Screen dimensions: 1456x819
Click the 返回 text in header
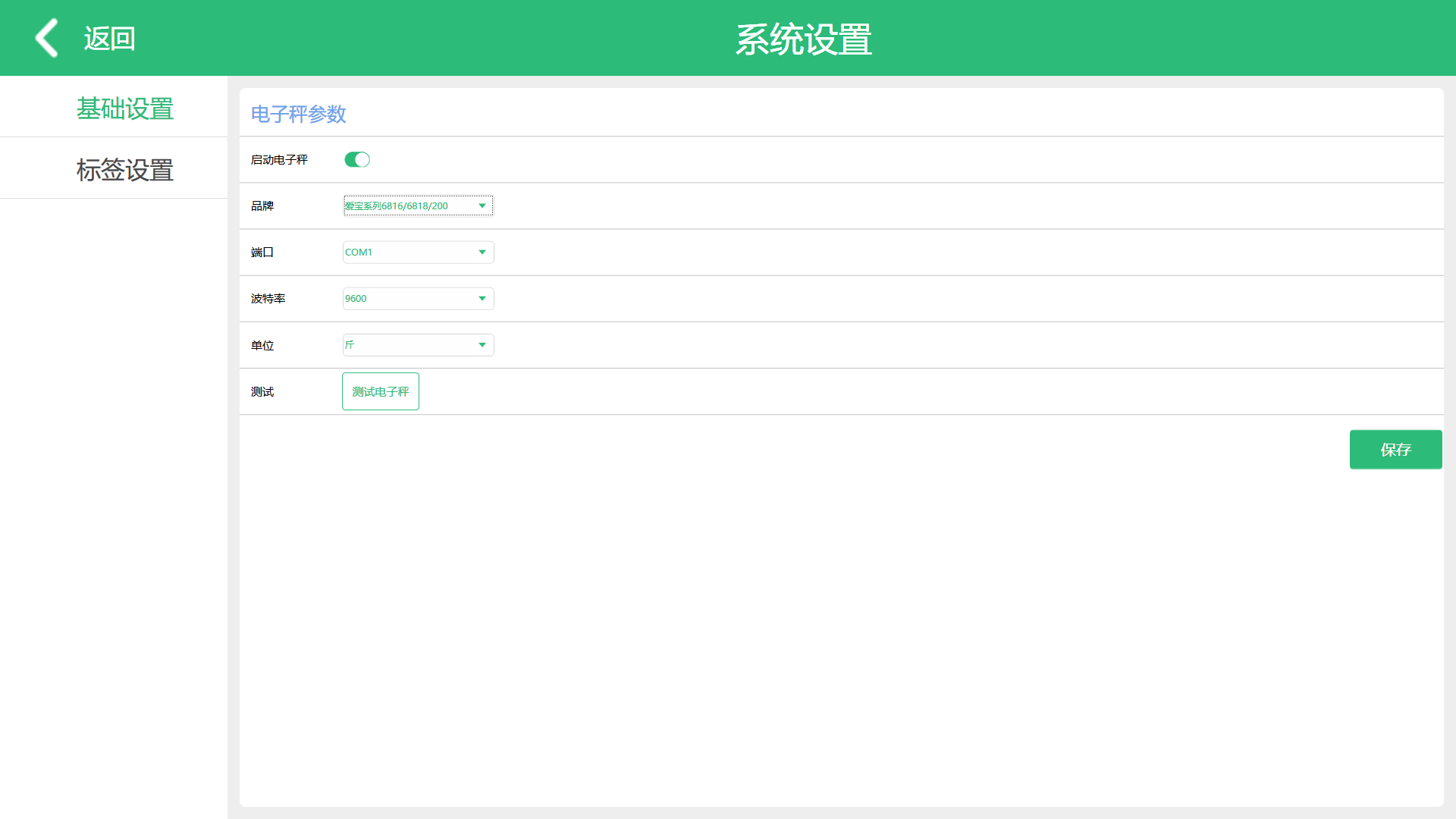click(x=109, y=39)
